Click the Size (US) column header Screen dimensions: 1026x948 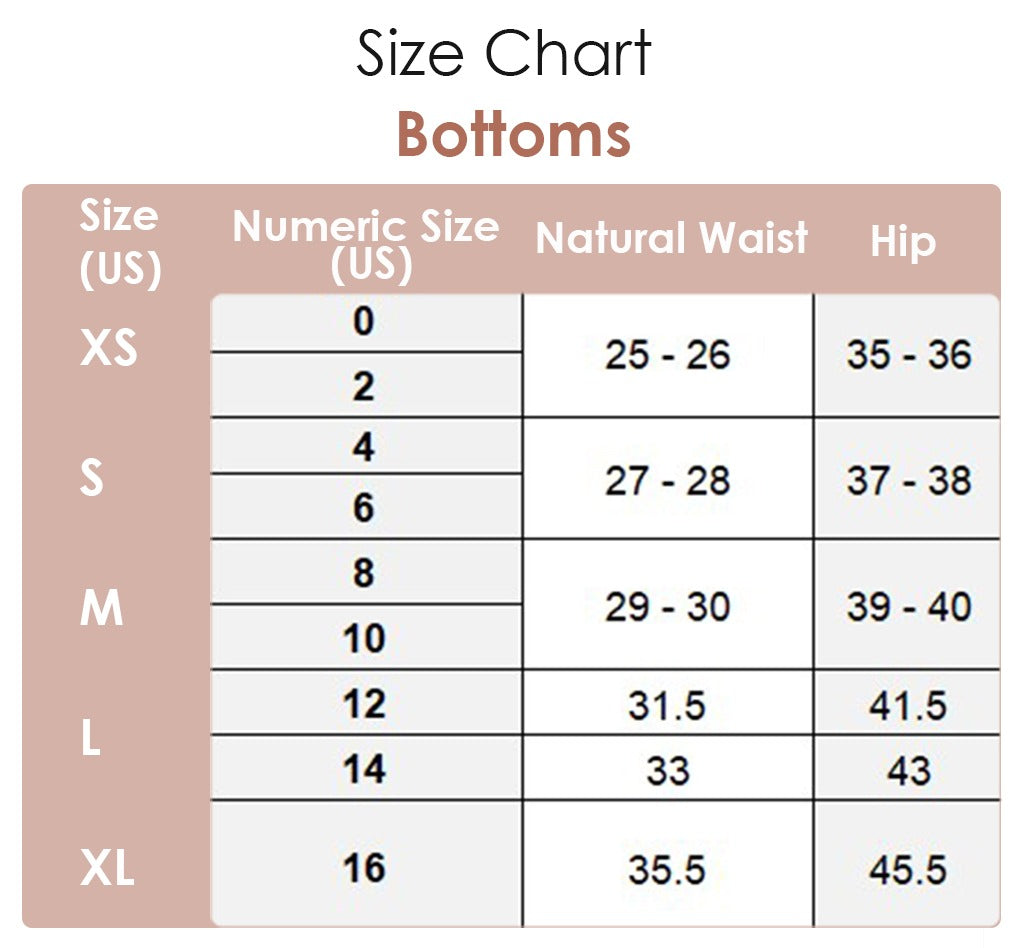pos(120,243)
